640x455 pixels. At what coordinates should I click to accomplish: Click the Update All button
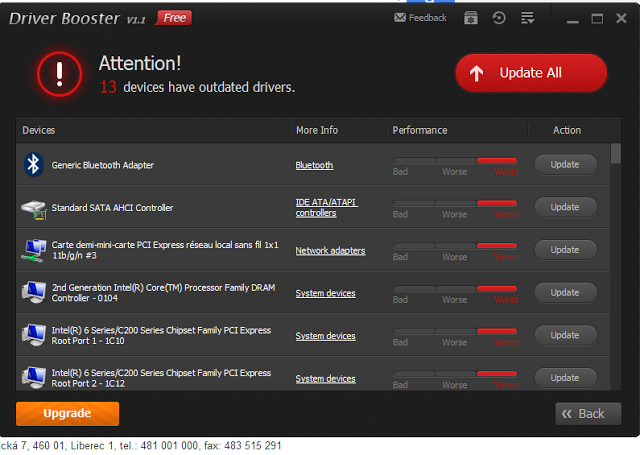pyautogui.click(x=531, y=73)
